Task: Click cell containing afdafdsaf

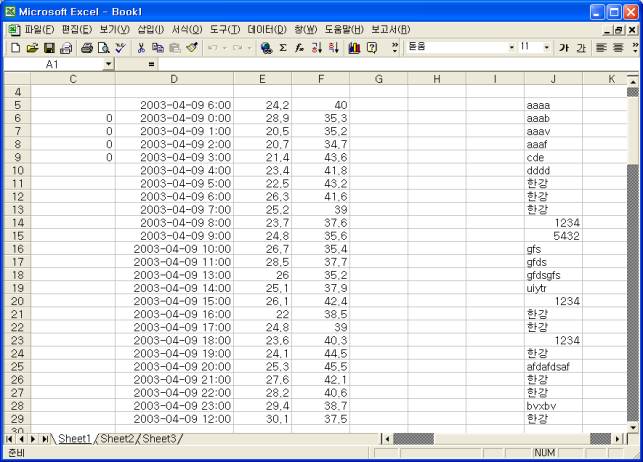Action: pyautogui.click(x=552, y=366)
